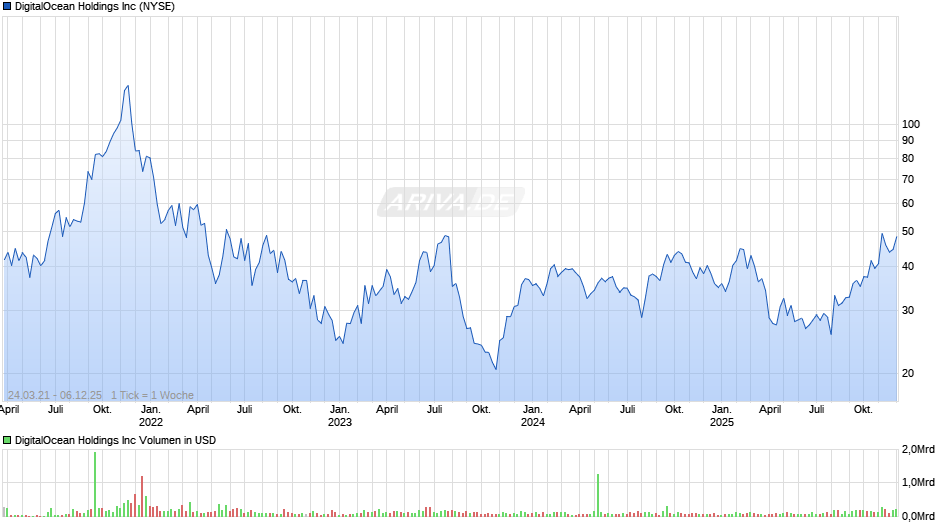Click the '1 Tick = 1 Woche' label

[152, 395]
